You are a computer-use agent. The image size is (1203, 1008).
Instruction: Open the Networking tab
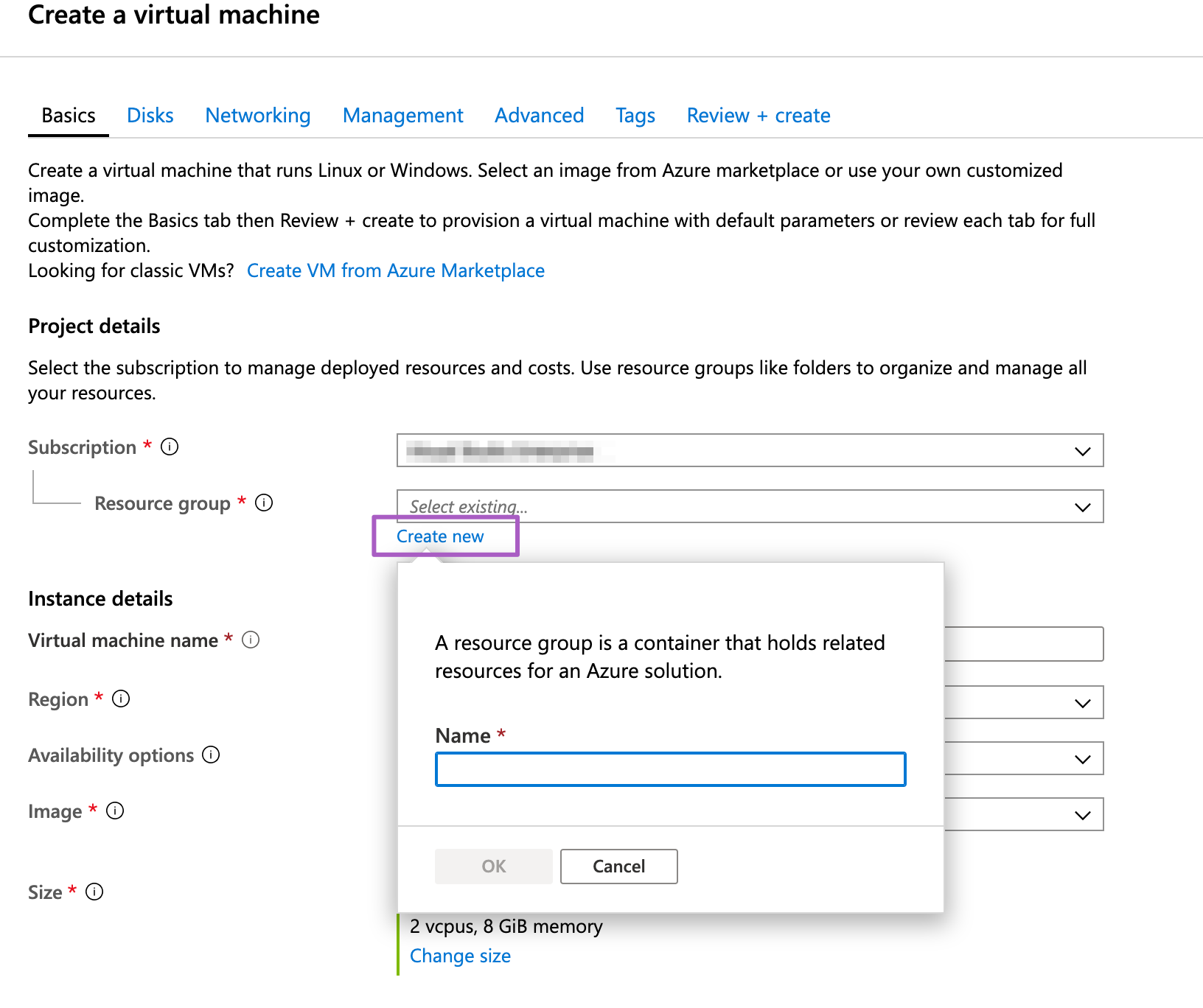258,116
